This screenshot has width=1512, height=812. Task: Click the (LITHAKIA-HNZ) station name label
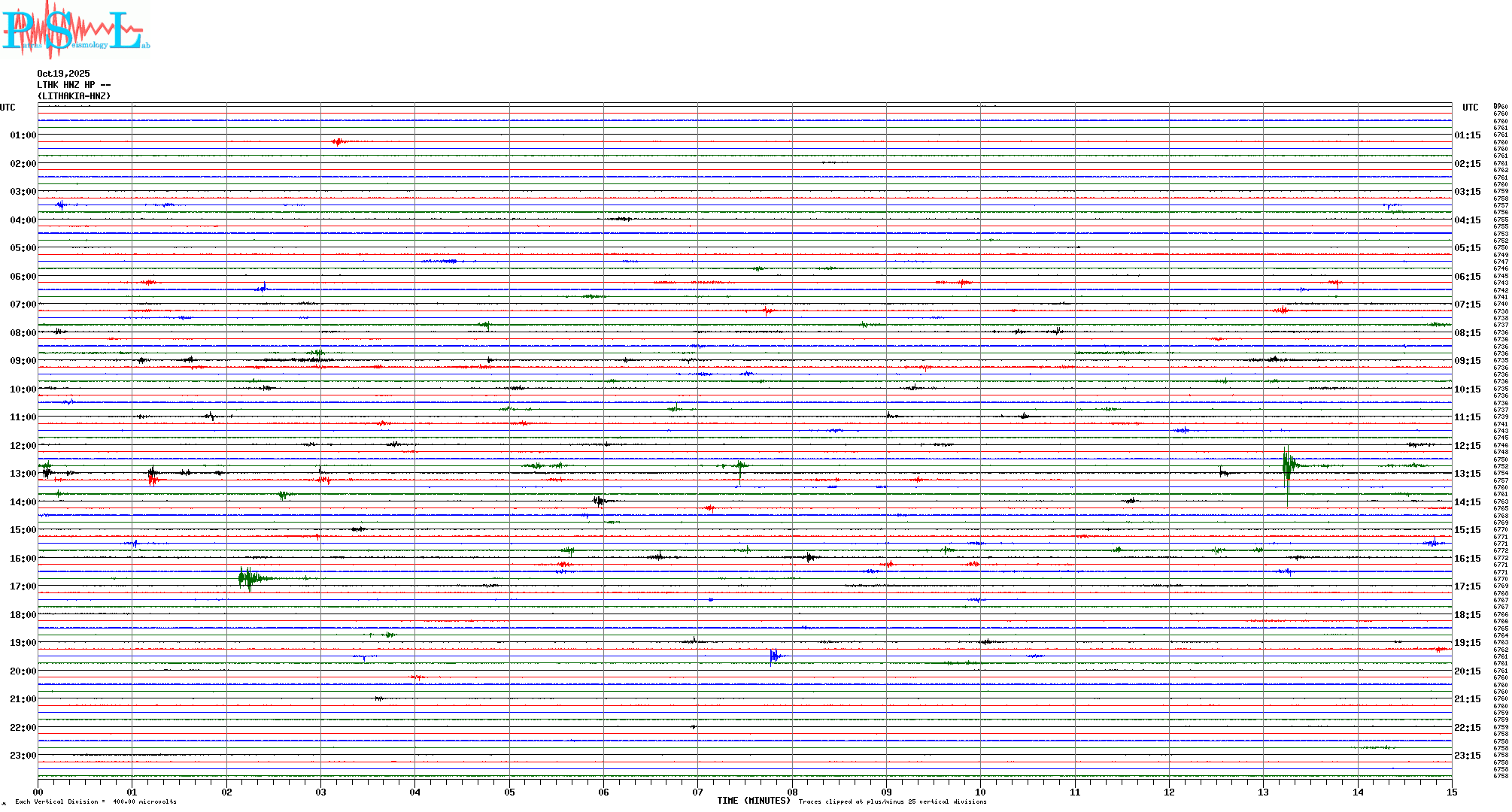point(74,96)
